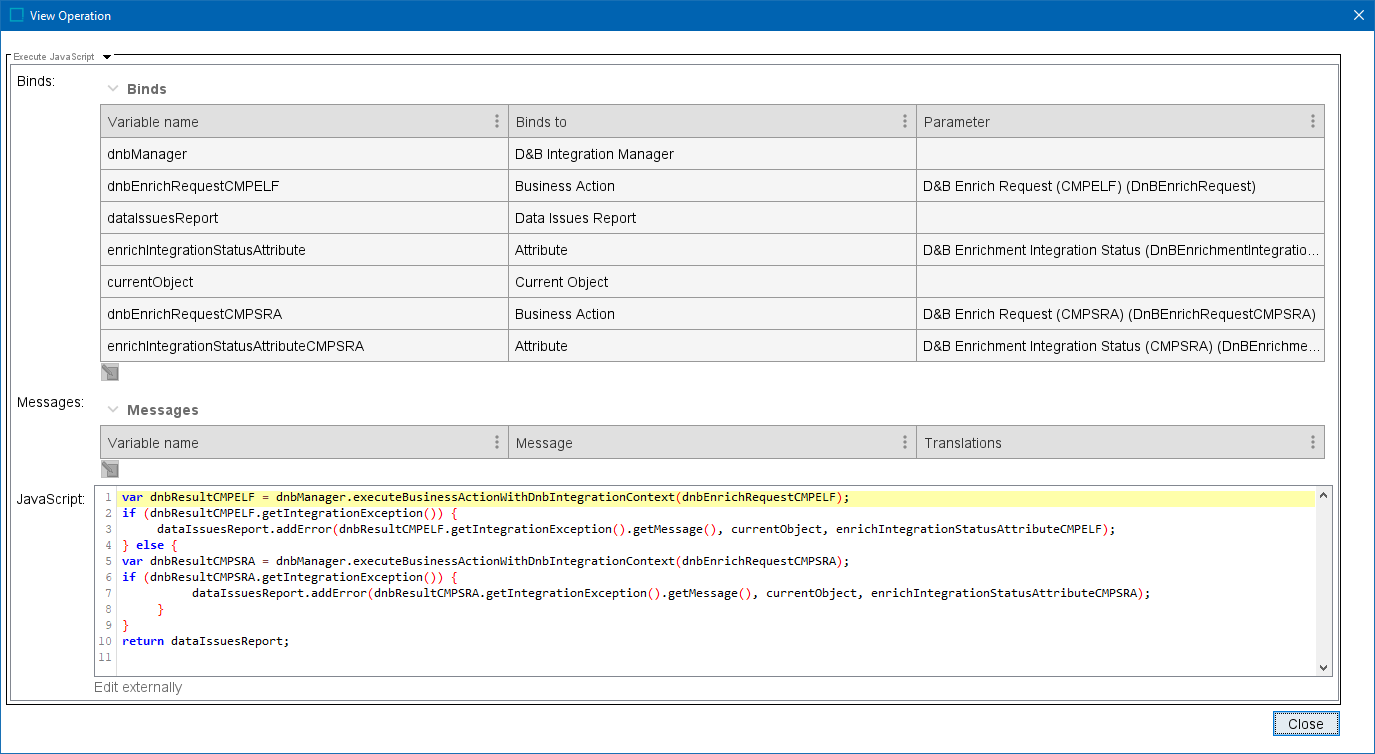
Task: Click the D&B Integration Manager cell
Action: [712, 154]
